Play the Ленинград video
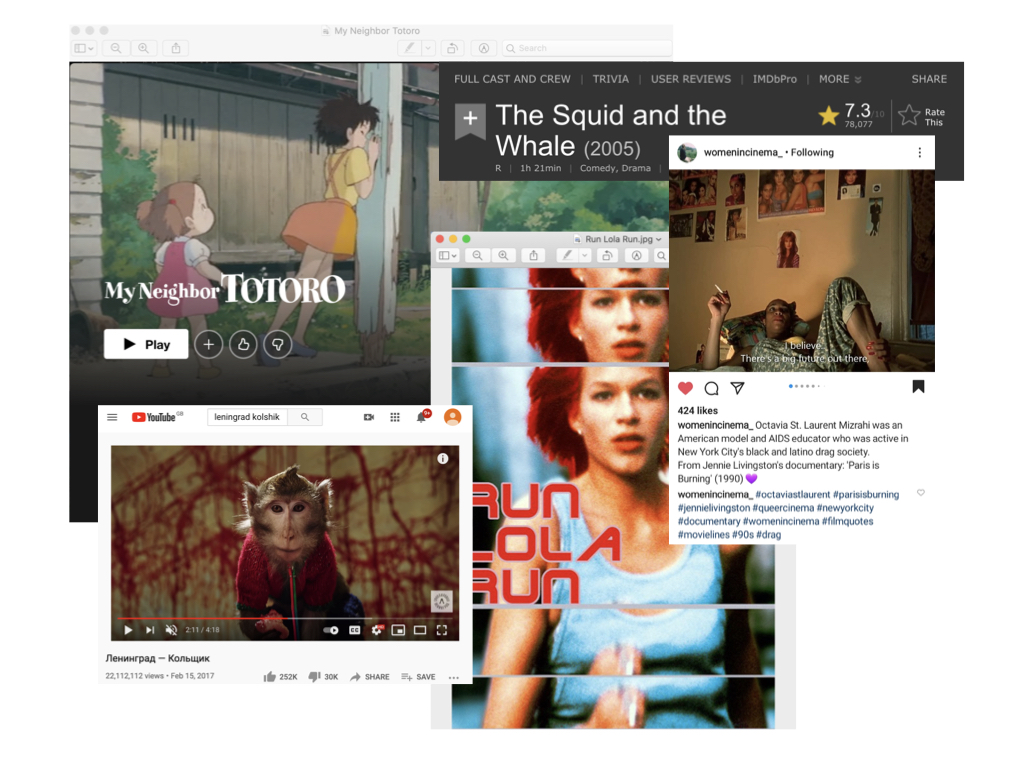 (x=128, y=630)
